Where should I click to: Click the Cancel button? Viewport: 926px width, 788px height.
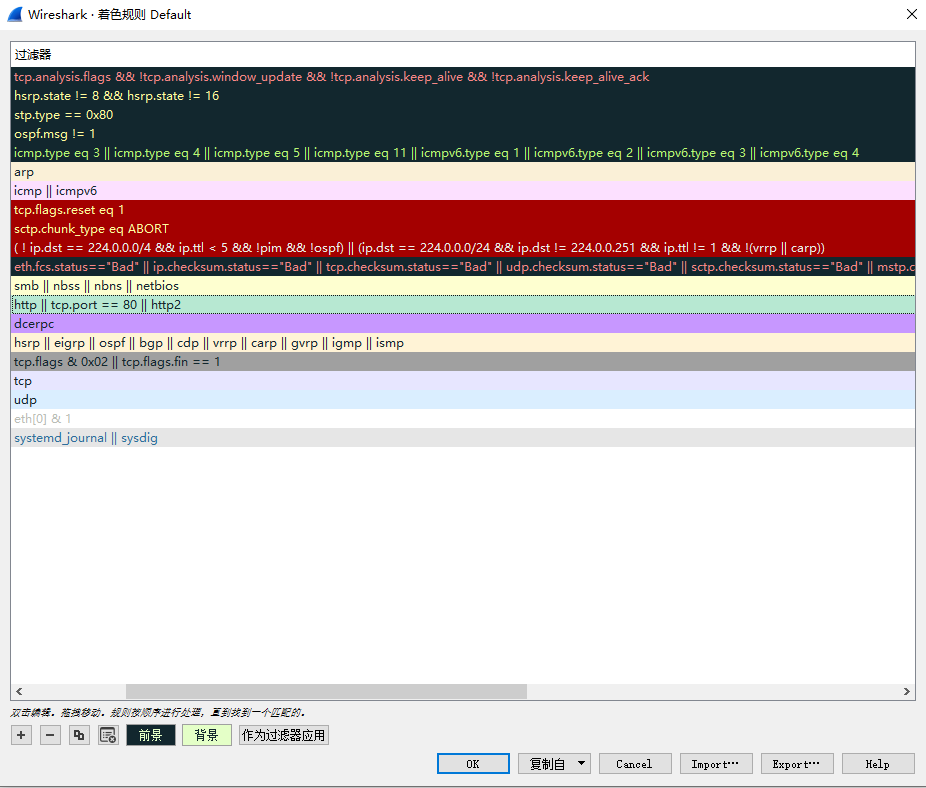pos(635,763)
